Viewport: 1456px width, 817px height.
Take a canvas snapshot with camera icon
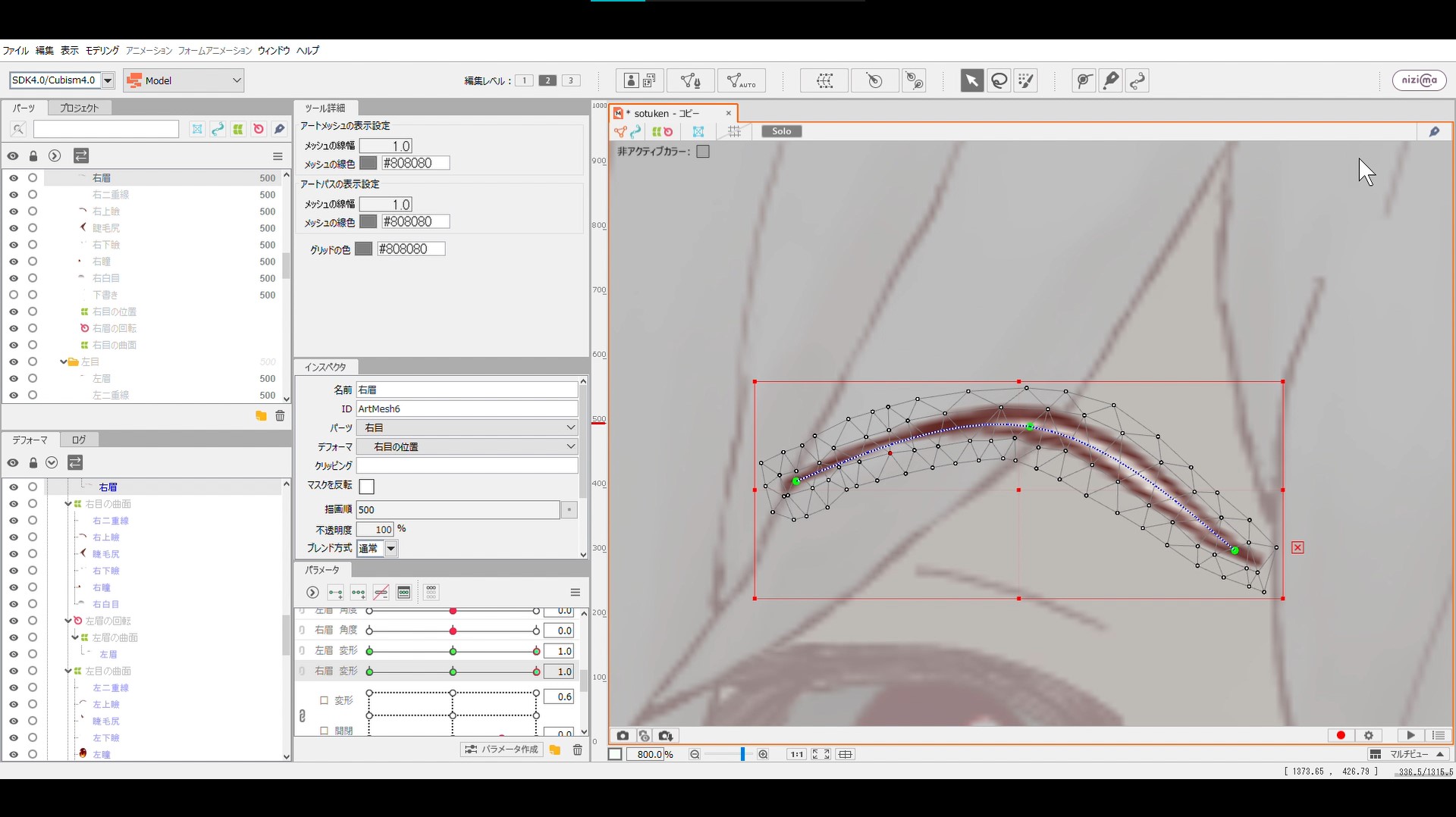(623, 736)
